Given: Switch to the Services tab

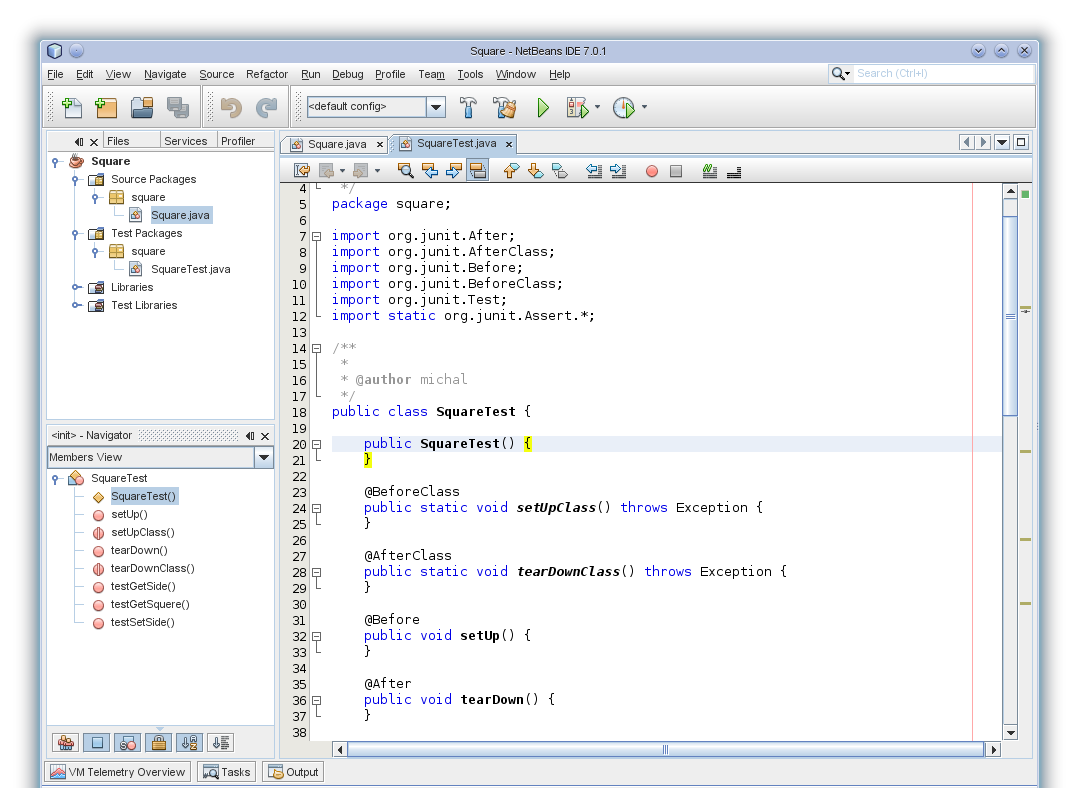Looking at the screenshot, I should [186, 141].
